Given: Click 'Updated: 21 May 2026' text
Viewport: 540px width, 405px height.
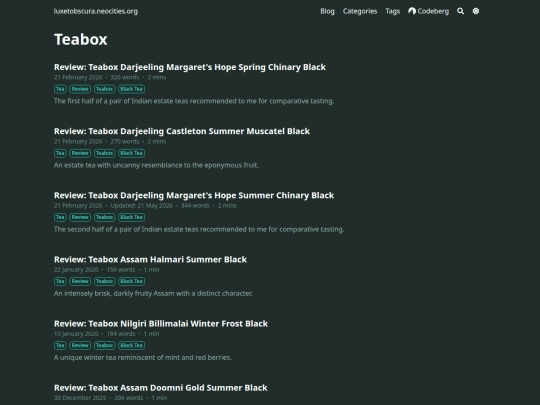Looking at the screenshot, I should click(141, 206).
